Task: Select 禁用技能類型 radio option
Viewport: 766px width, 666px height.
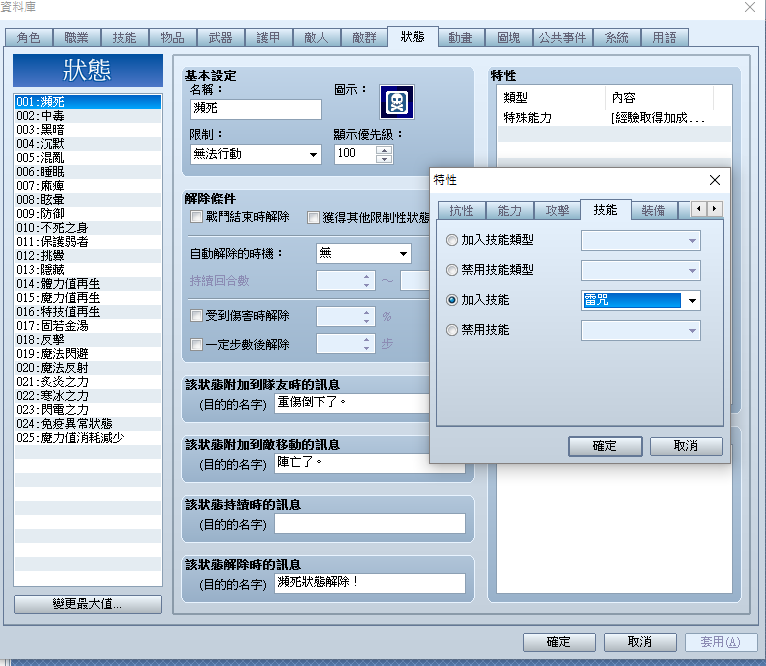Action: (x=452, y=270)
